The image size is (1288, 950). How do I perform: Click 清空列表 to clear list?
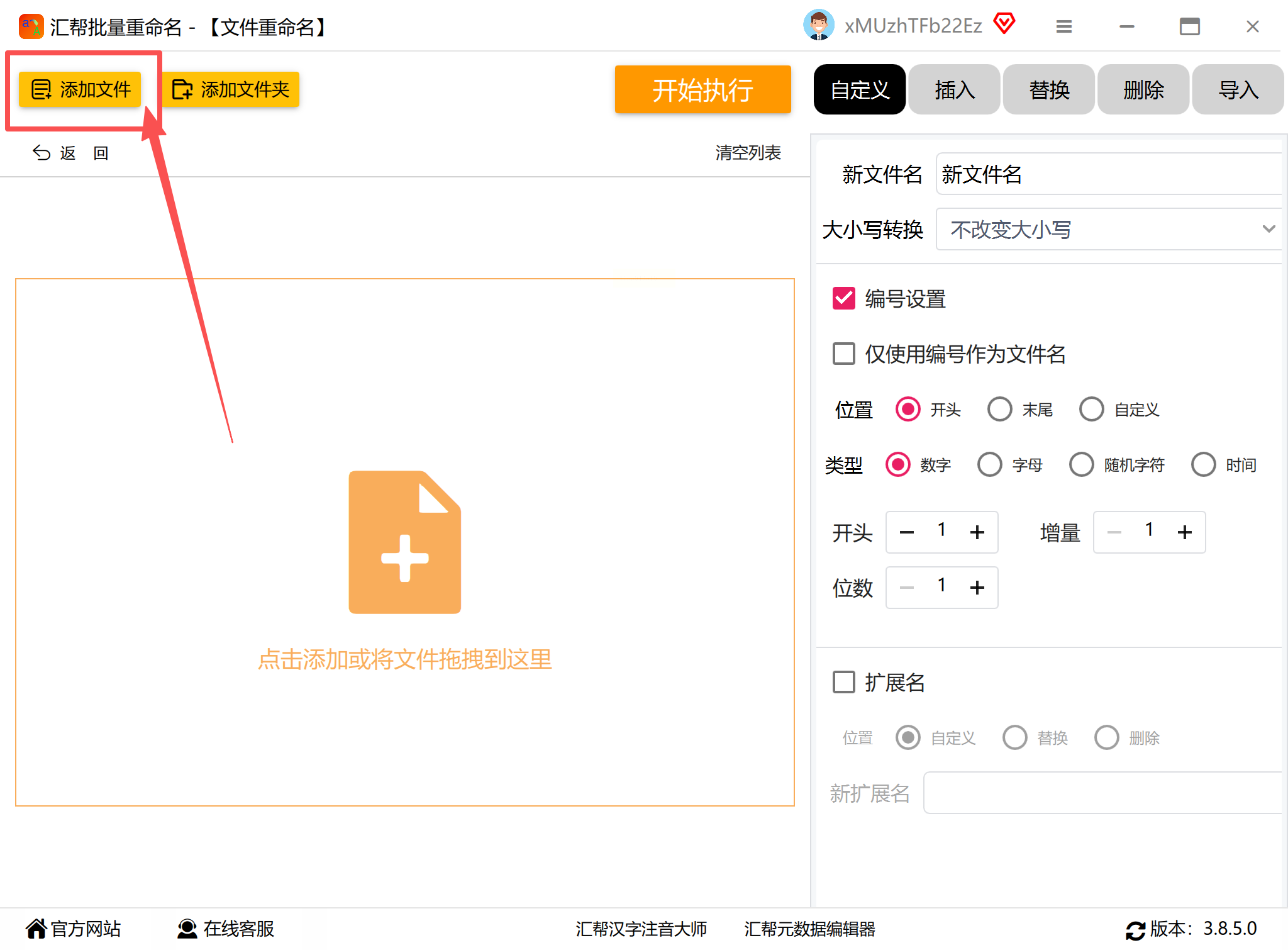748,153
